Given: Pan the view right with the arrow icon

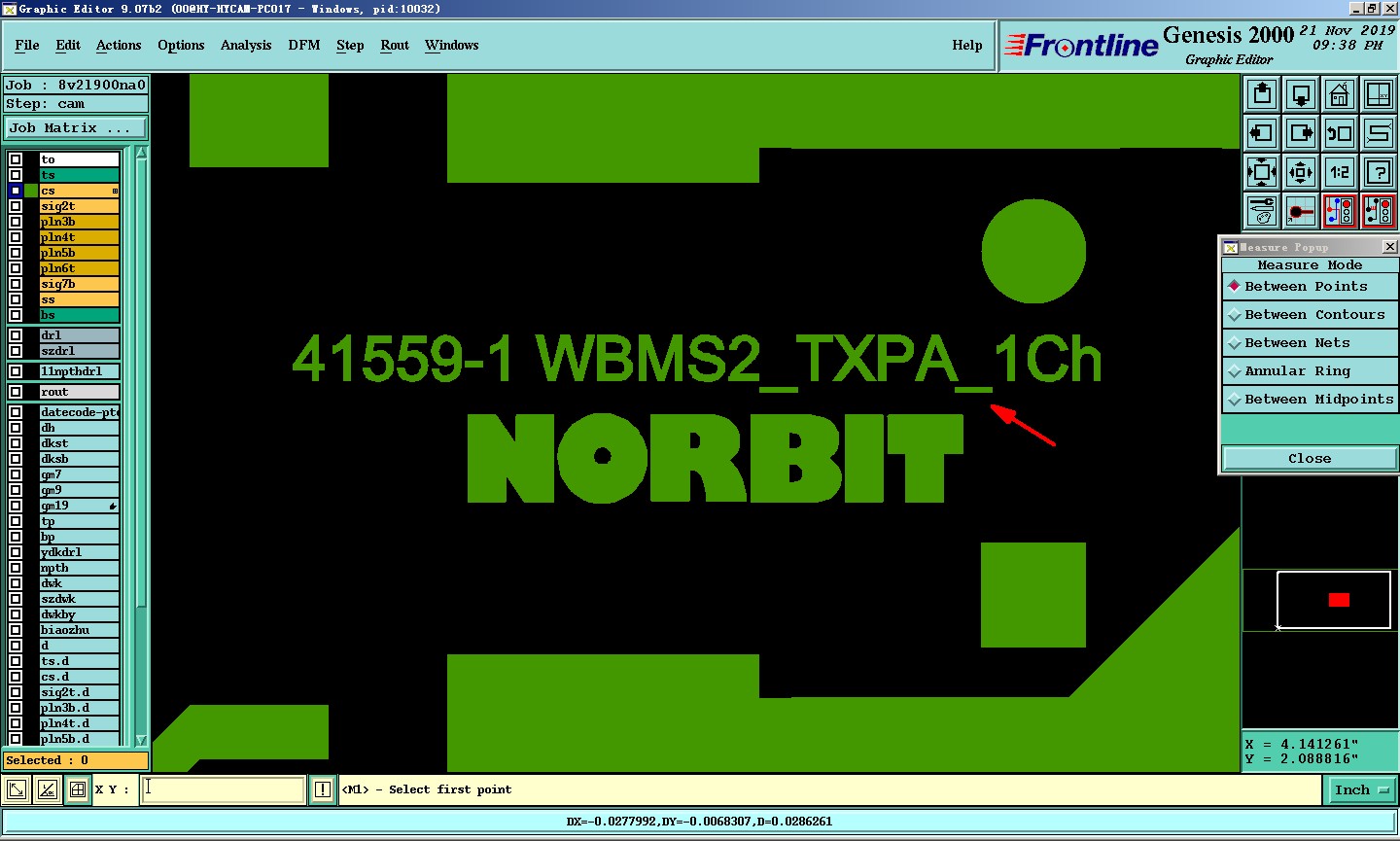Looking at the screenshot, I should coord(1301,133).
